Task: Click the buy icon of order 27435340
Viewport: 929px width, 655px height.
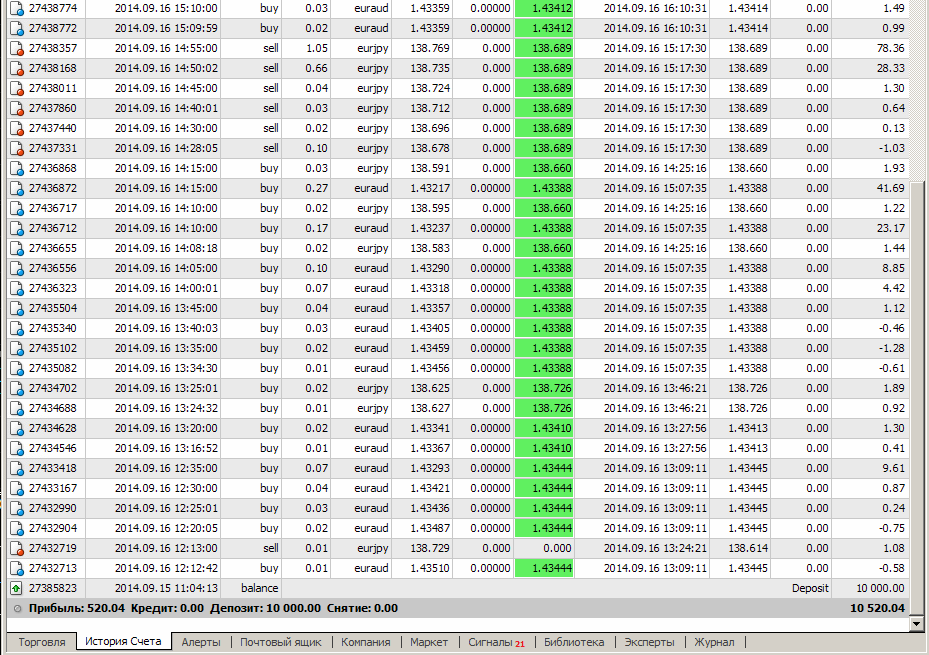Action: pos(17,329)
